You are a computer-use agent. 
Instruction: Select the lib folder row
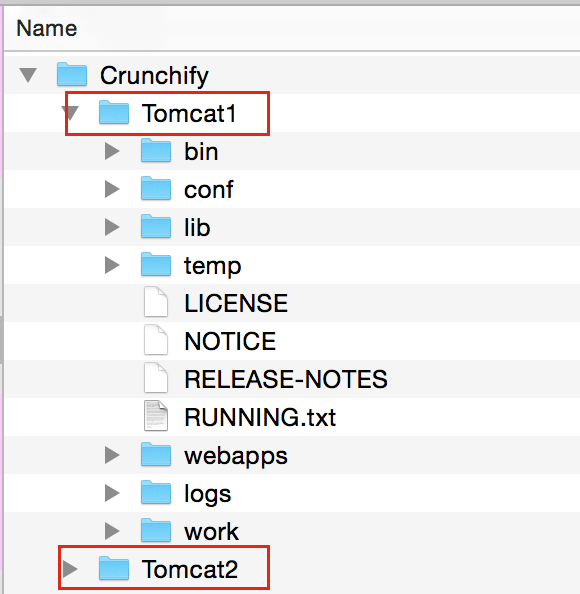pyautogui.click(x=292, y=227)
